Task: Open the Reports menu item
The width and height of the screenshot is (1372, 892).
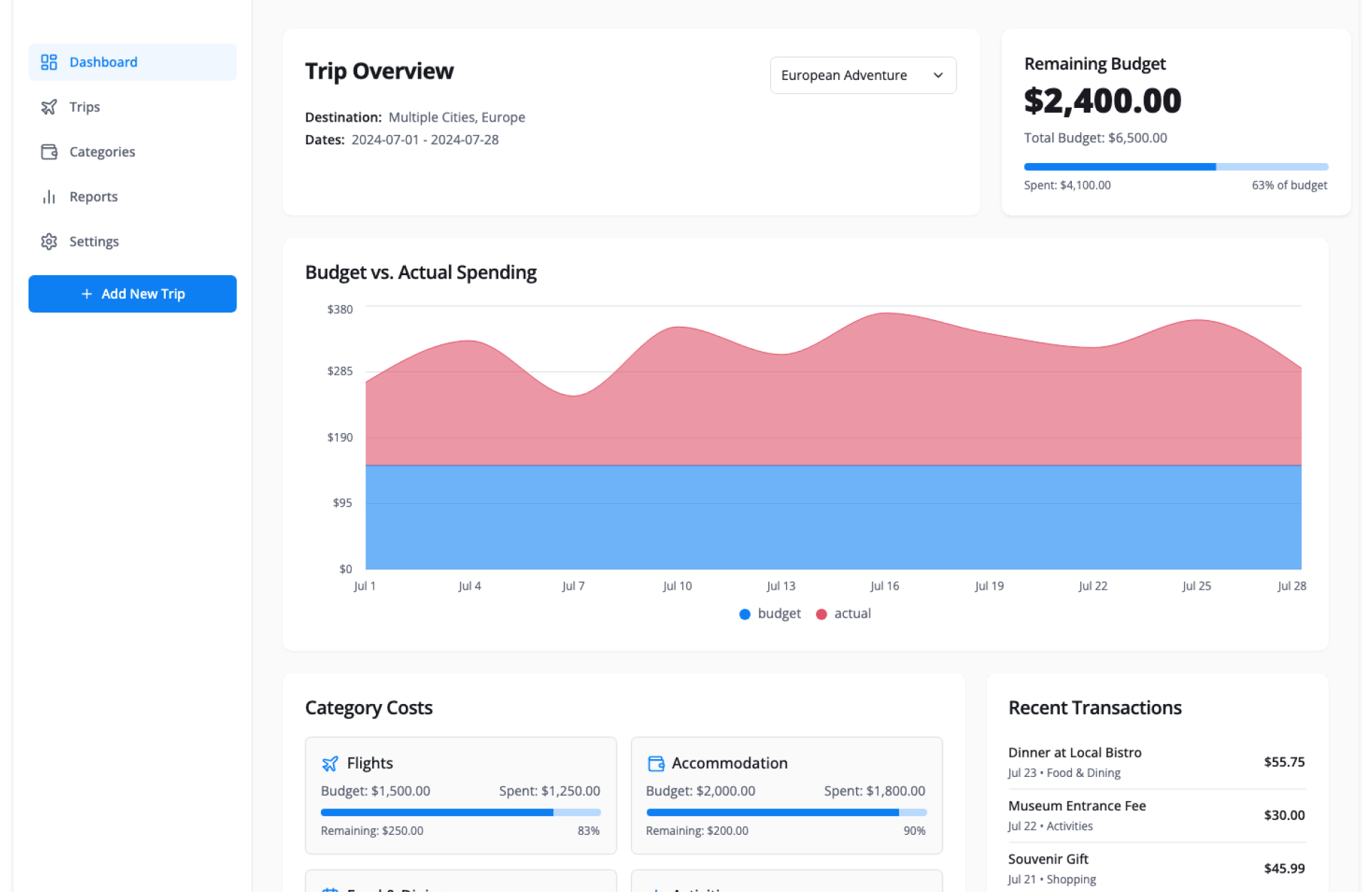Action: (93, 197)
